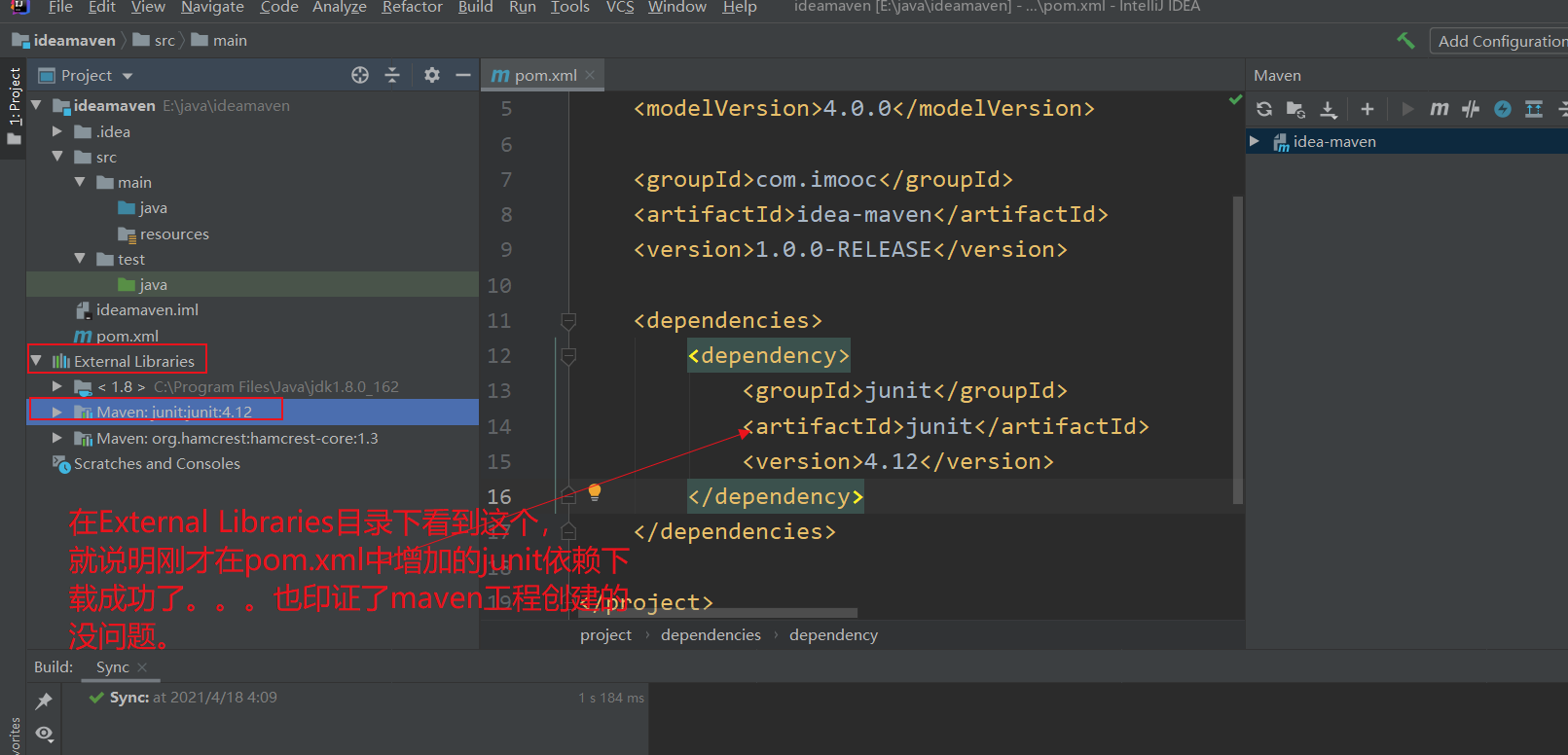This screenshot has height=755, width=1568.
Task: Expand Maven hamcrest-core:1.3 library
Action: coord(57,438)
